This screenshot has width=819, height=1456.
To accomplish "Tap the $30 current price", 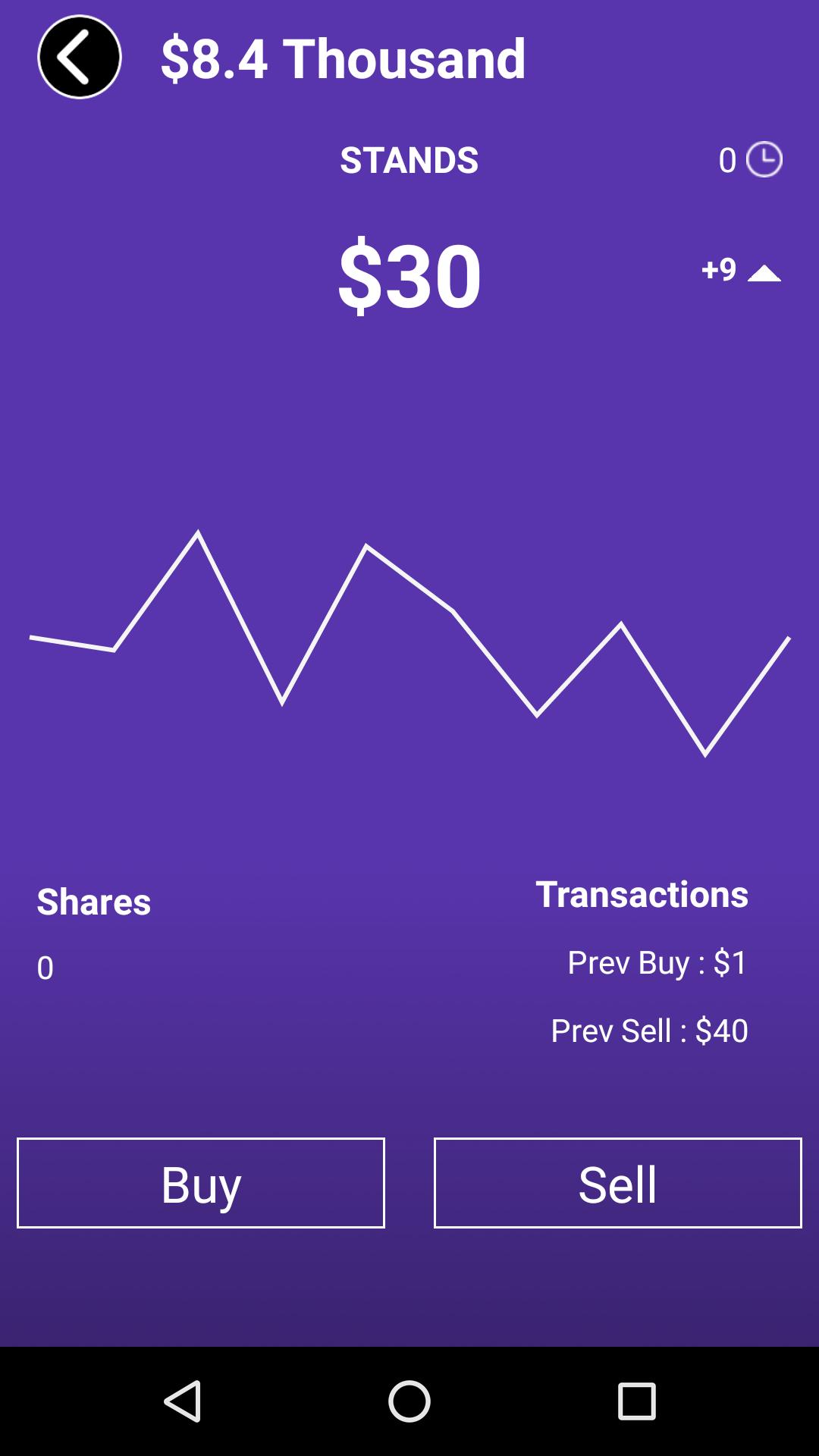I will click(x=409, y=275).
